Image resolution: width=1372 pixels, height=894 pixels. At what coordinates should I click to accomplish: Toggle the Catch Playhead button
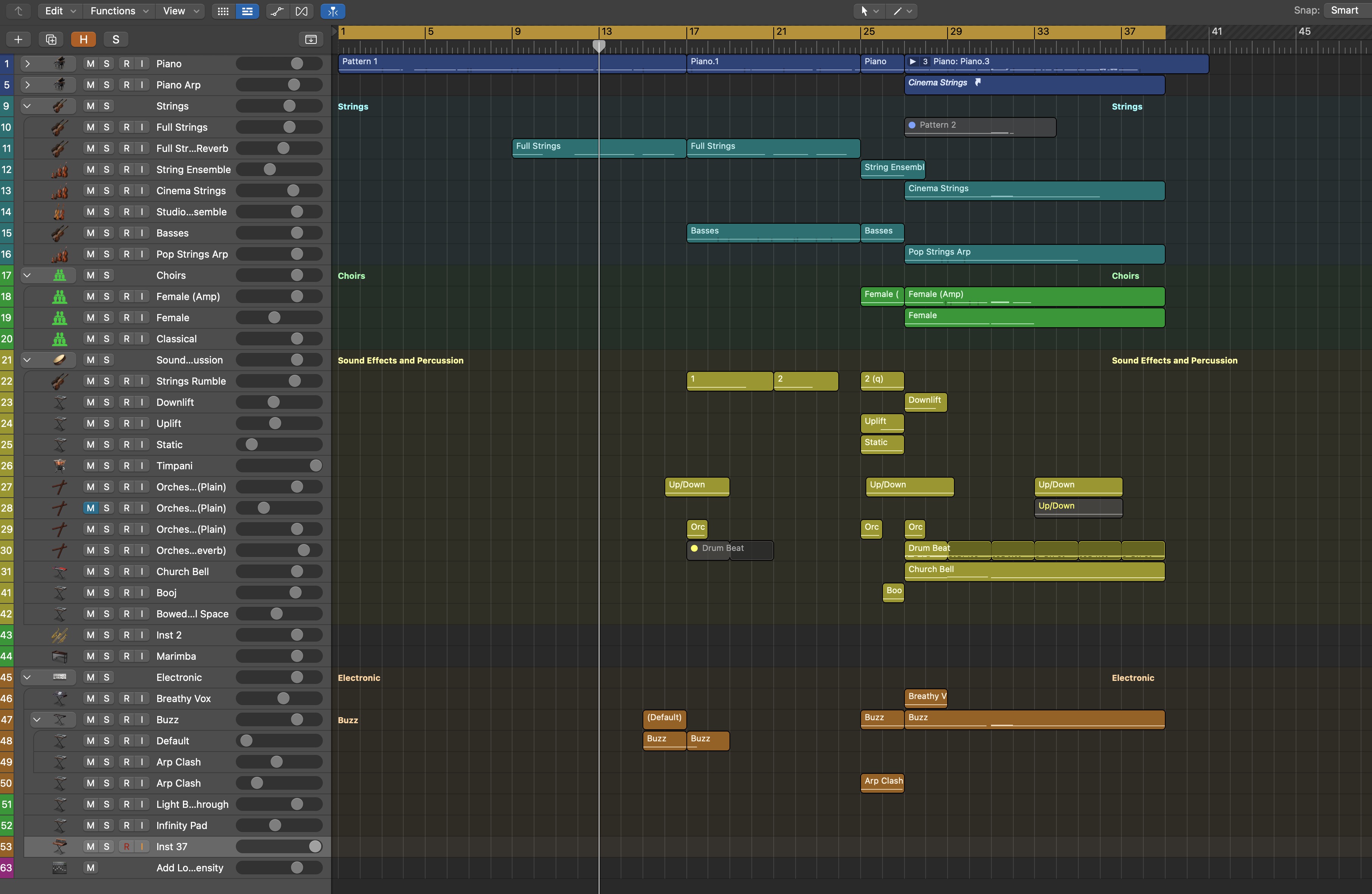(333, 11)
